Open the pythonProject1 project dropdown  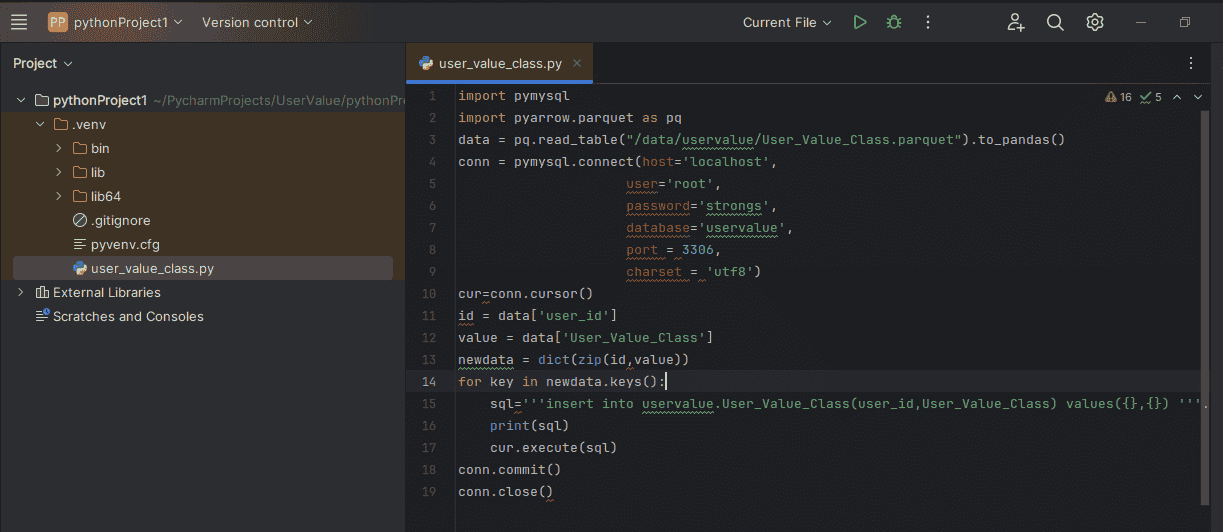(x=116, y=22)
